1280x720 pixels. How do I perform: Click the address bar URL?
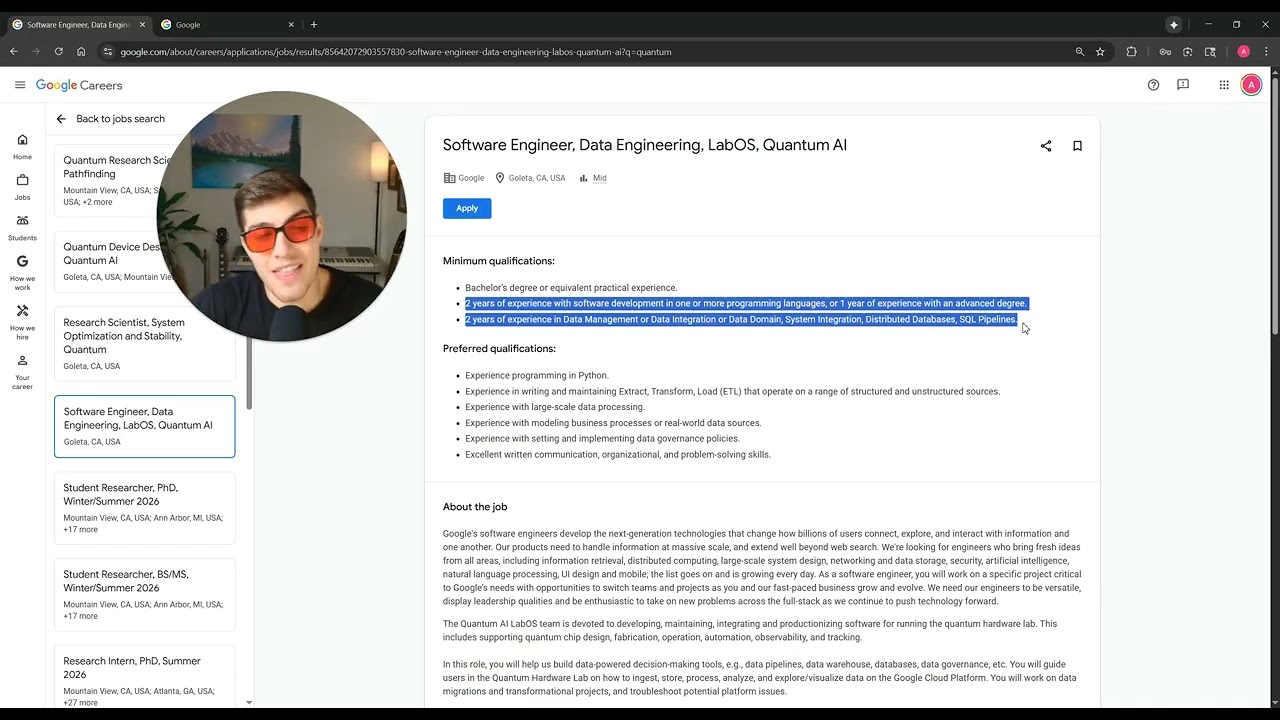coord(395,52)
